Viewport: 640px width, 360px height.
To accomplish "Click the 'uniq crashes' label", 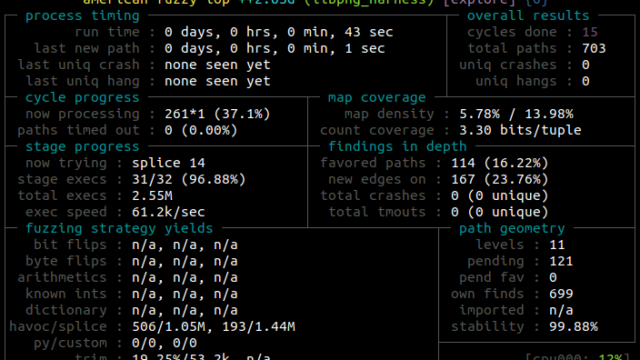I will coord(508,65).
